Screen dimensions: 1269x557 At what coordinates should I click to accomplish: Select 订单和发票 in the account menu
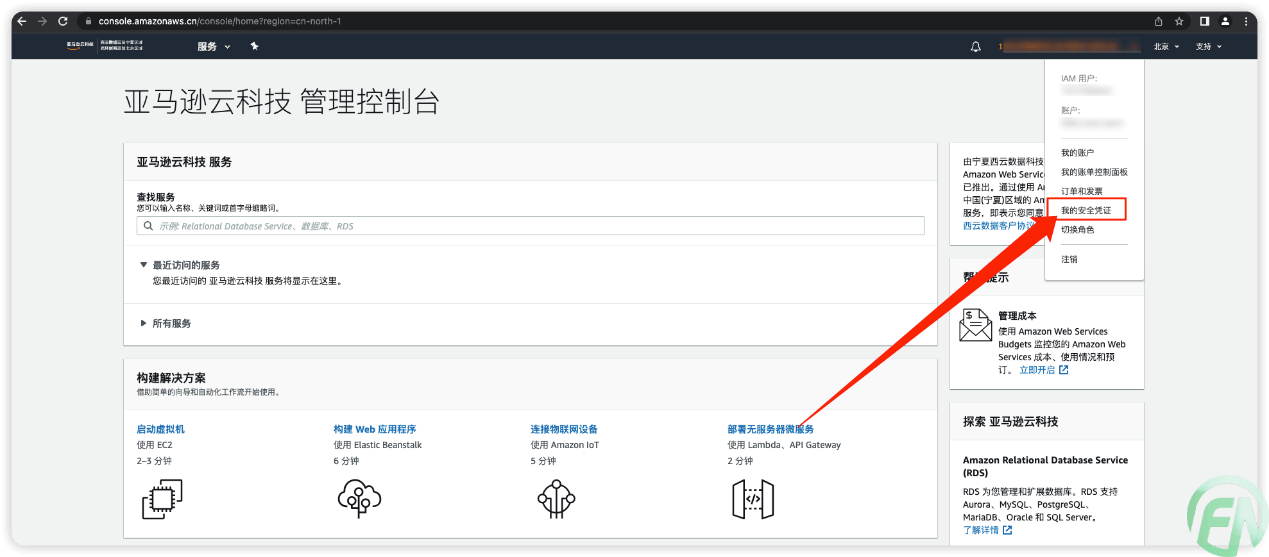click(x=1082, y=191)
